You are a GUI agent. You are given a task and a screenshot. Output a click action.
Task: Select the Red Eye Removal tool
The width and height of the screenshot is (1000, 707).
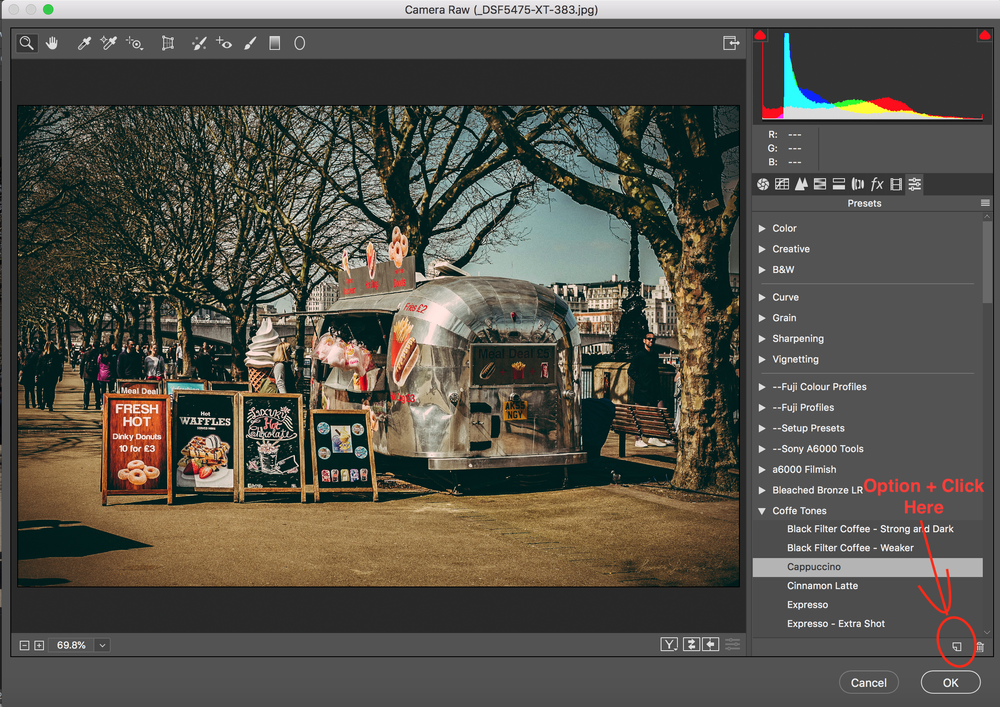224,43
